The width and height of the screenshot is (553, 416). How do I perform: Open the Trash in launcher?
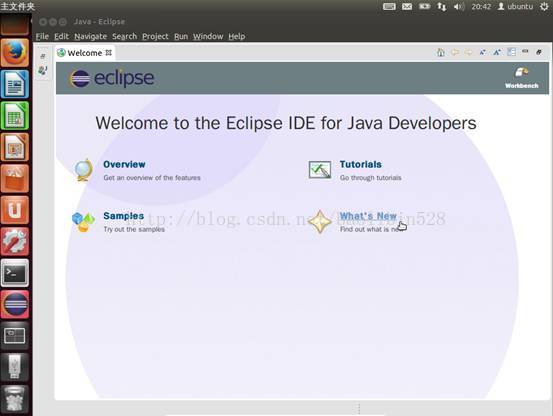[x=14, y=399]
